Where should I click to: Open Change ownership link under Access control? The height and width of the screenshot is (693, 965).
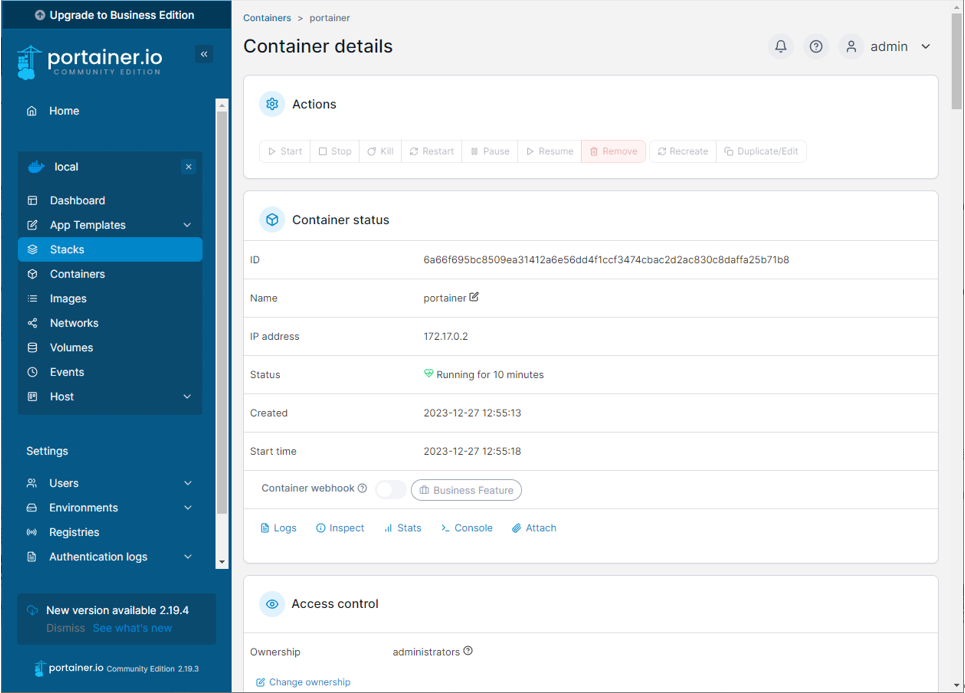(303, 681)
